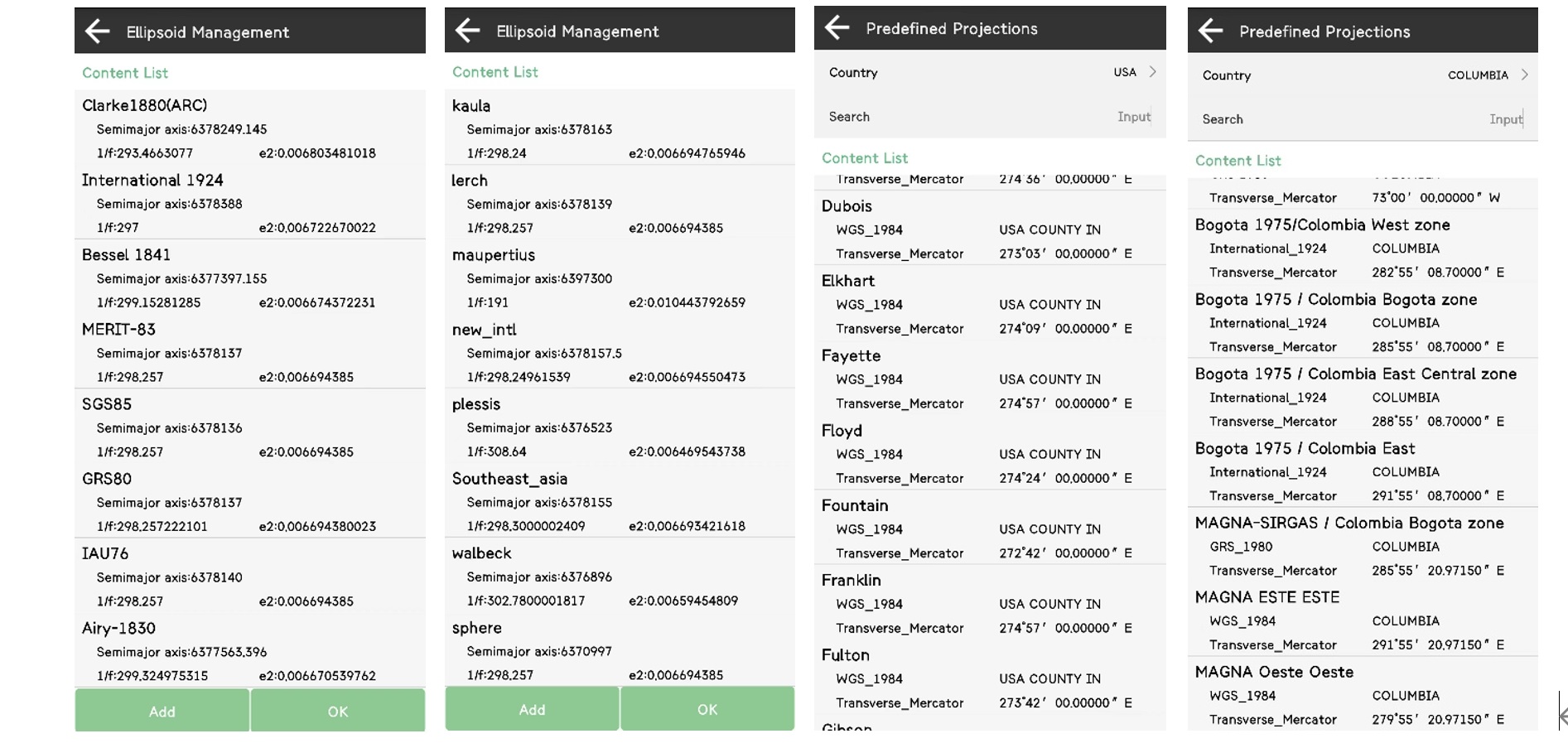Image resolution: width=1568 pixels, height=748 pixels.
Task: Choose the Fayette county projection
Action: pos(990,379)
